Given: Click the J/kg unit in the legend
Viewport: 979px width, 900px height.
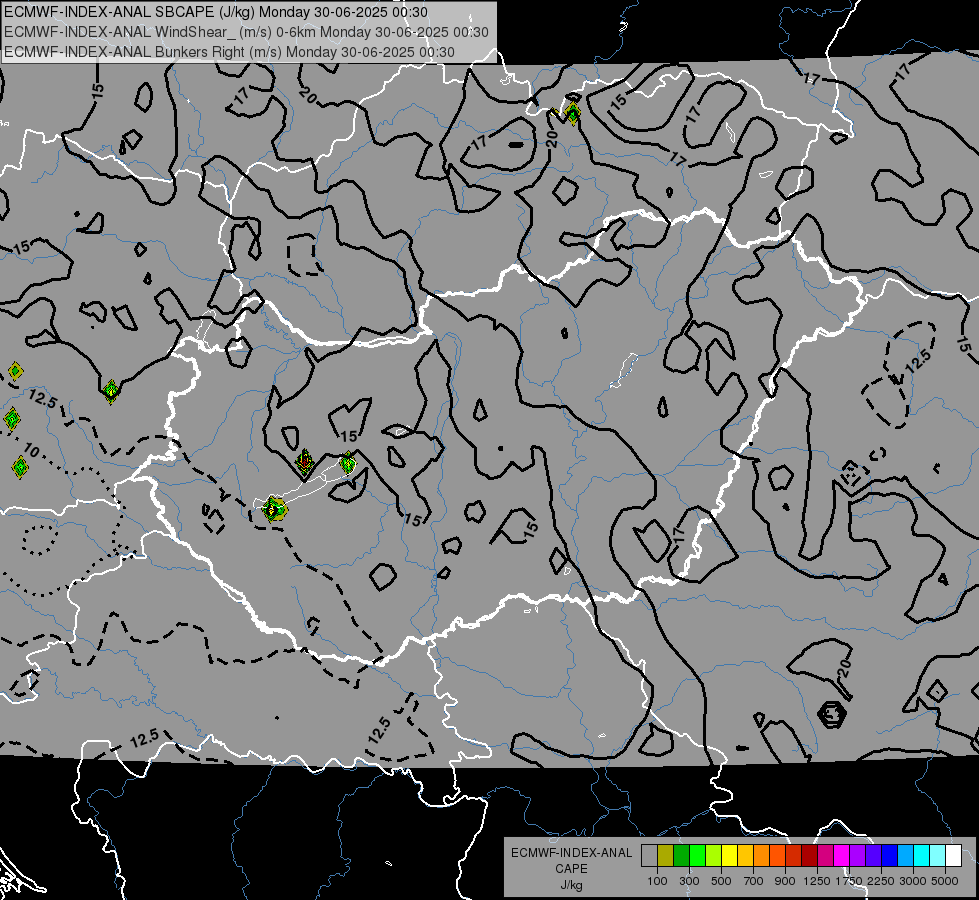Looking at the screenshot, I should [571, 885].
